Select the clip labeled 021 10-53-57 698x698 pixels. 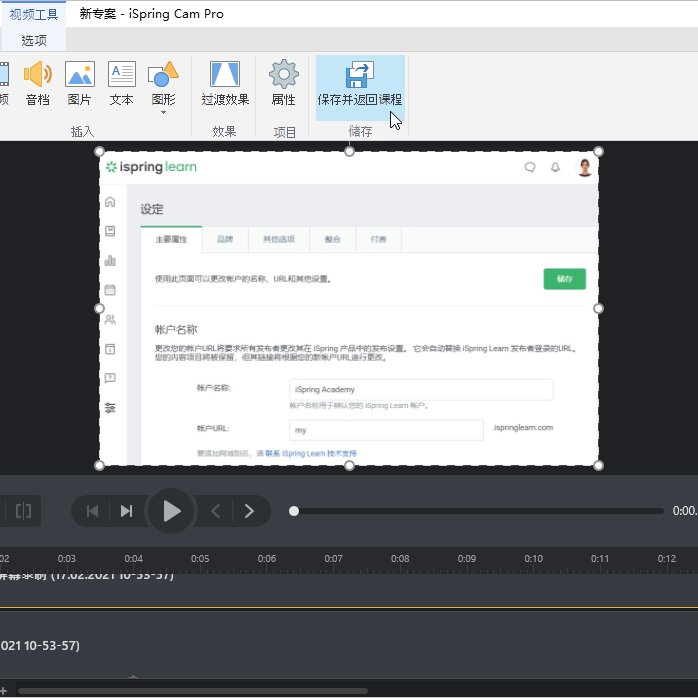[349, 645]
